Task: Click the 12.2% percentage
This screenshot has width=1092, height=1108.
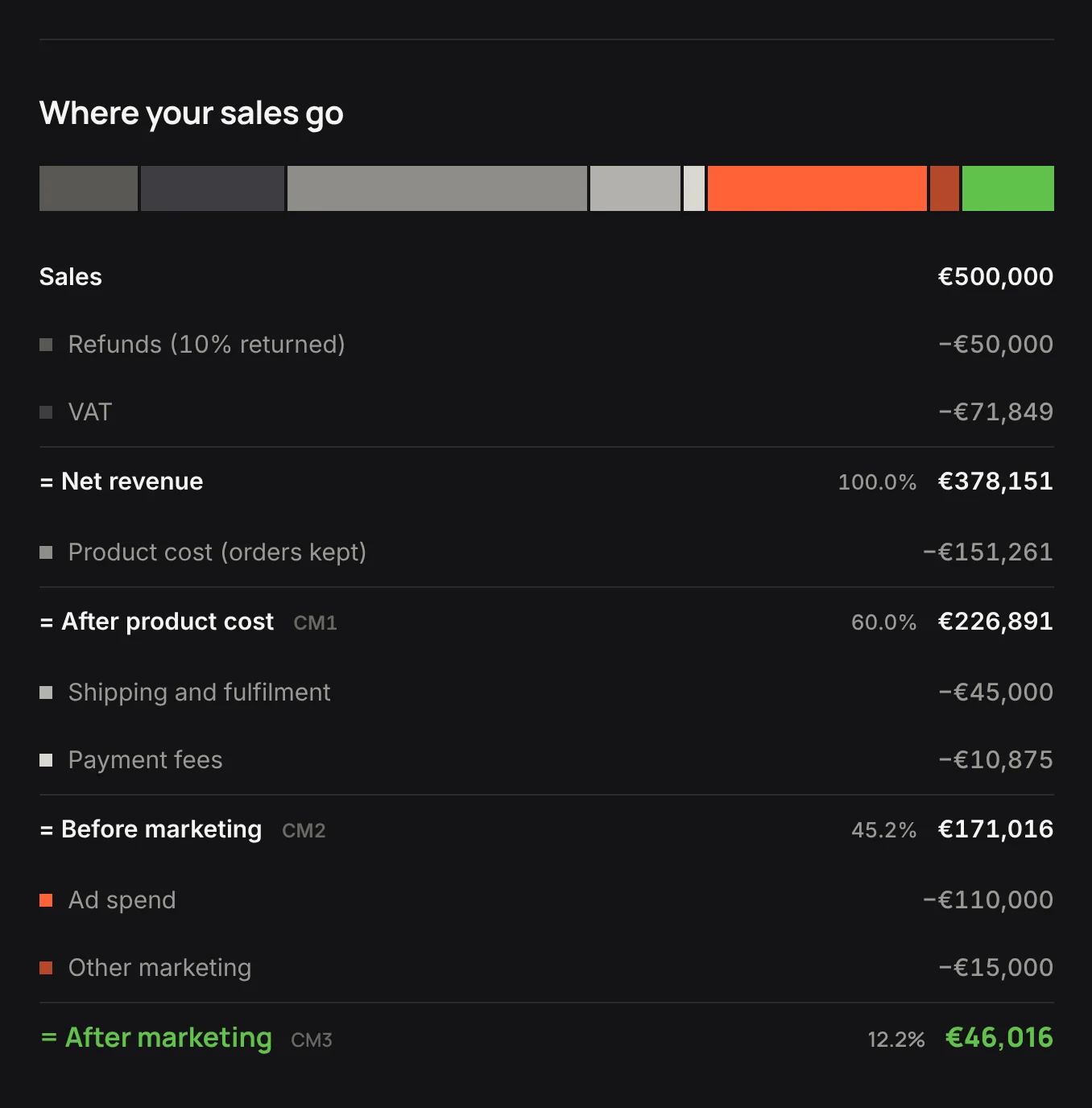Action: click(x=896, y=1040)
